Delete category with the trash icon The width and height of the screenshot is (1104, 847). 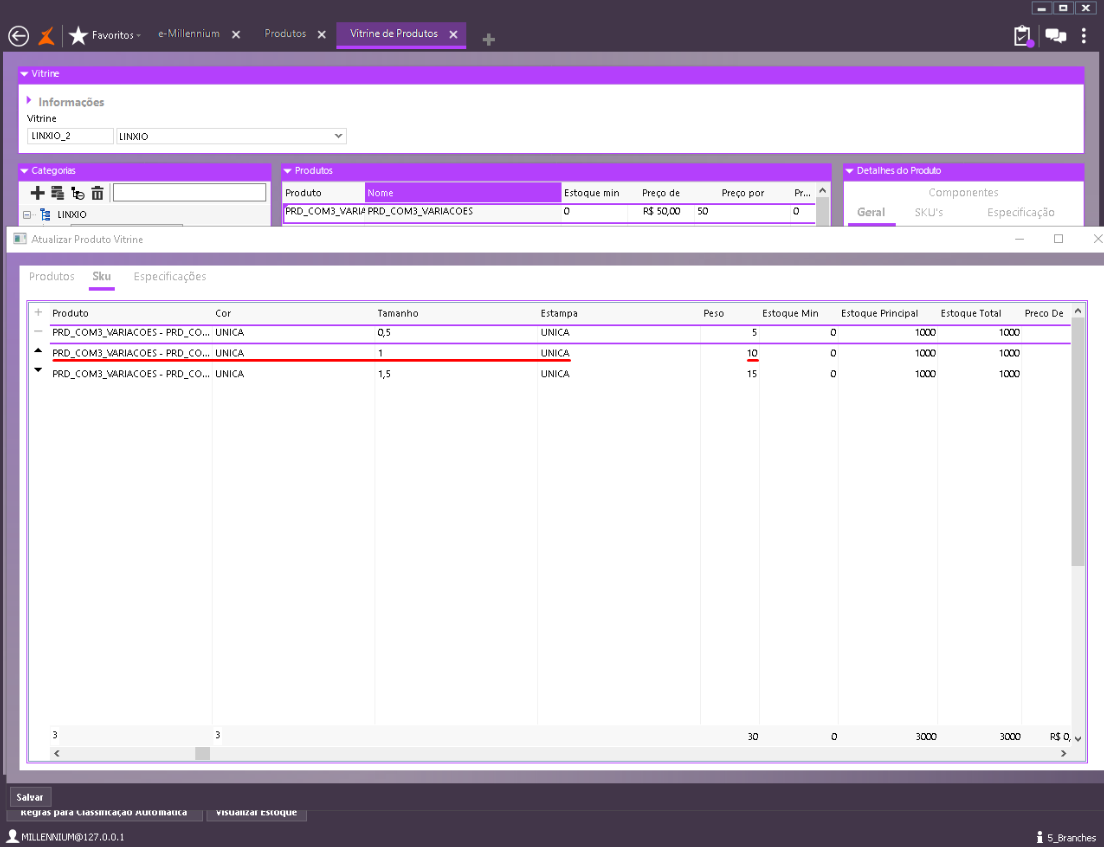pos(97,193)
